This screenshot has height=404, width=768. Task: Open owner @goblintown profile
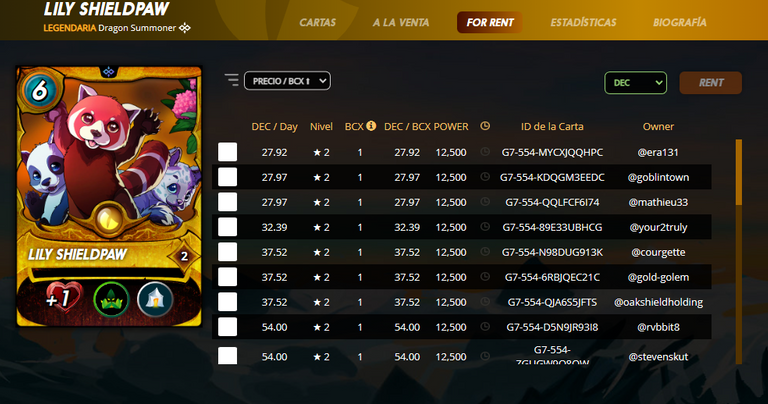tap(658, 177)
